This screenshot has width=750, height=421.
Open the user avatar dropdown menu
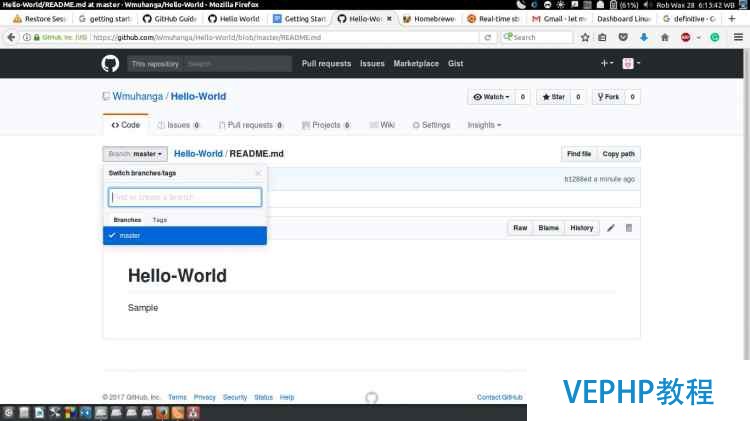coord(631,63)
